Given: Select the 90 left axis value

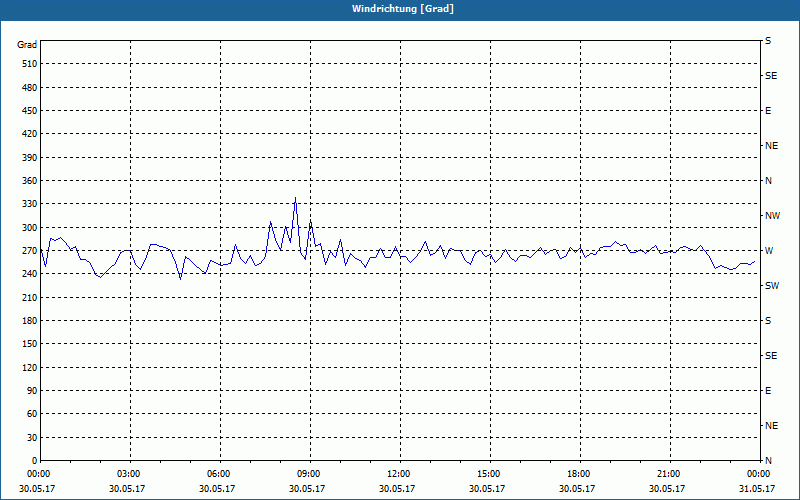Looking at the screenshot, I should point(31,391).
